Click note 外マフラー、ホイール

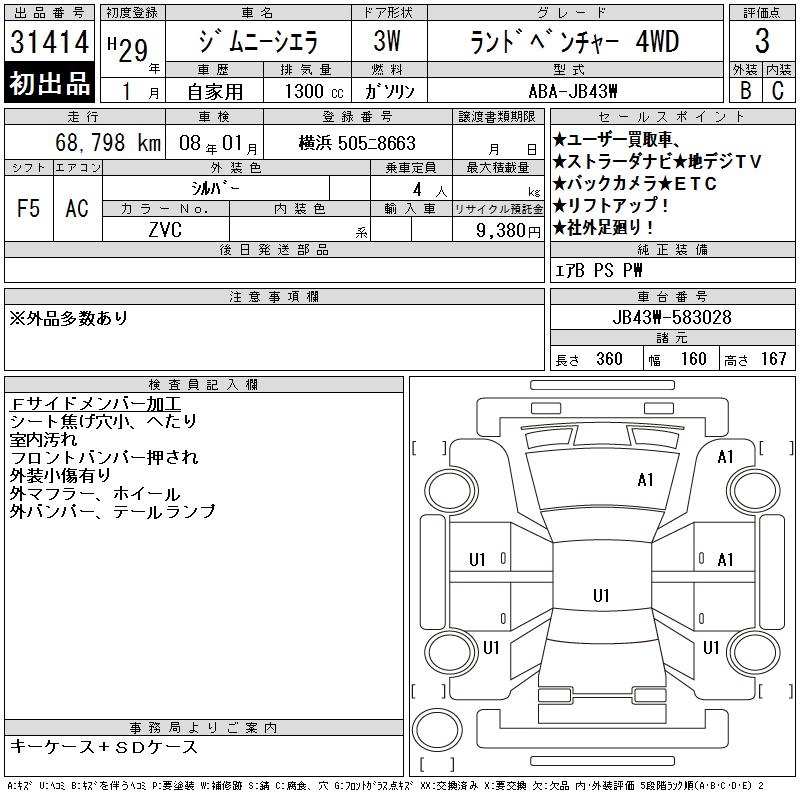pyautogui.click(x=95, y=493)
